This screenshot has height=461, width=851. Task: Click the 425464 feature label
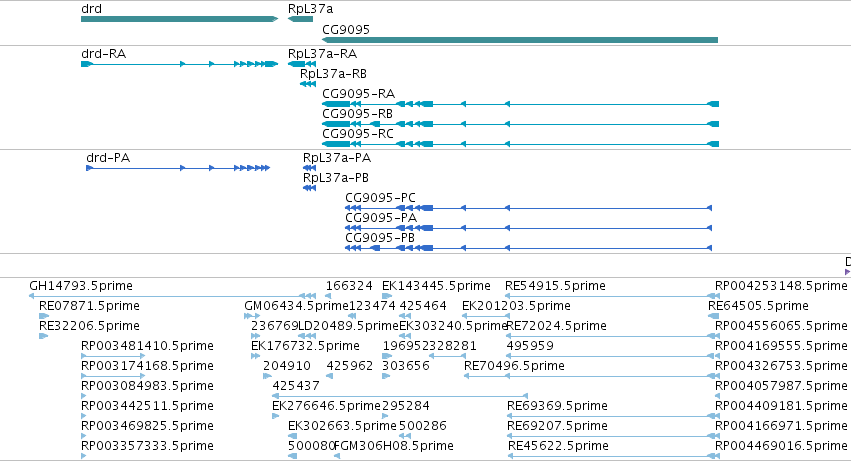[x=423, y=306]
